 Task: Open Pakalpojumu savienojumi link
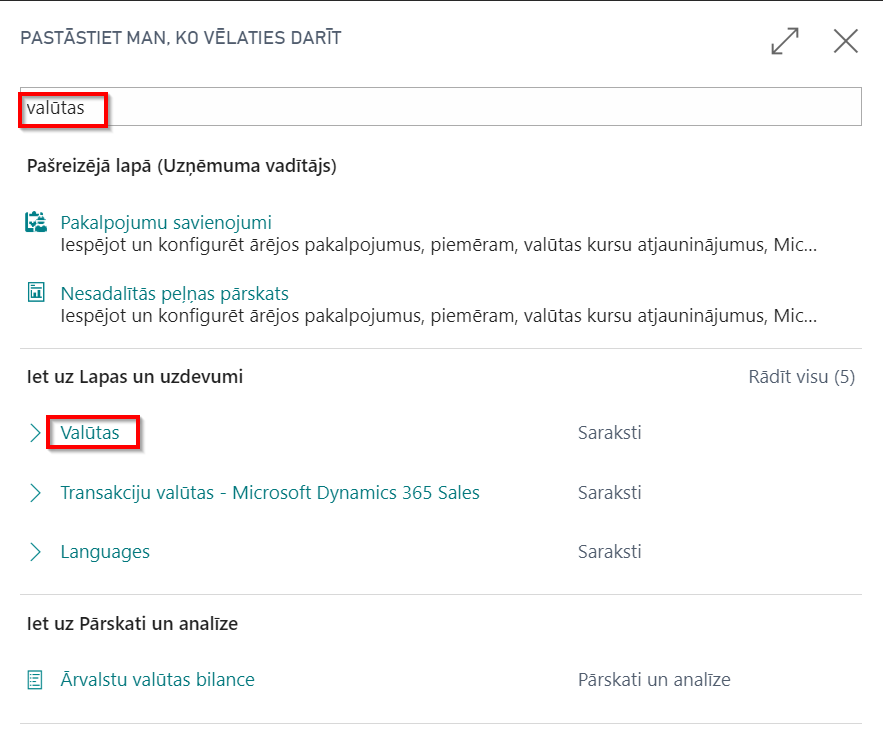coord(166,222)
